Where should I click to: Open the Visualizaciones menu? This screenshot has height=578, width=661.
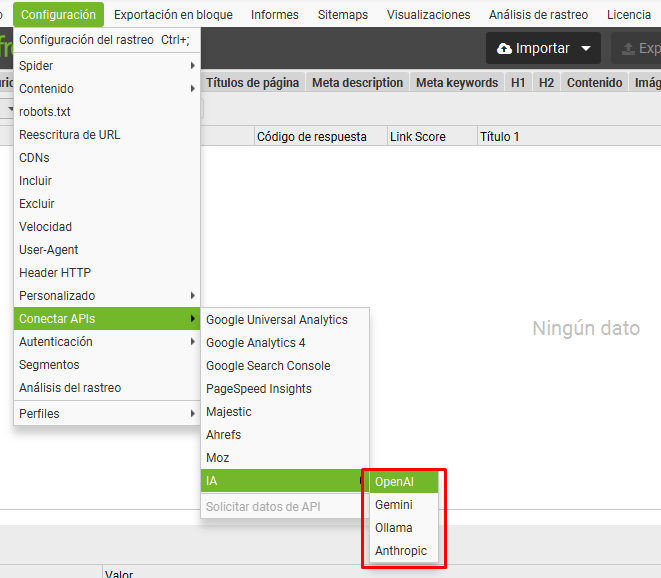click(428, 15)
